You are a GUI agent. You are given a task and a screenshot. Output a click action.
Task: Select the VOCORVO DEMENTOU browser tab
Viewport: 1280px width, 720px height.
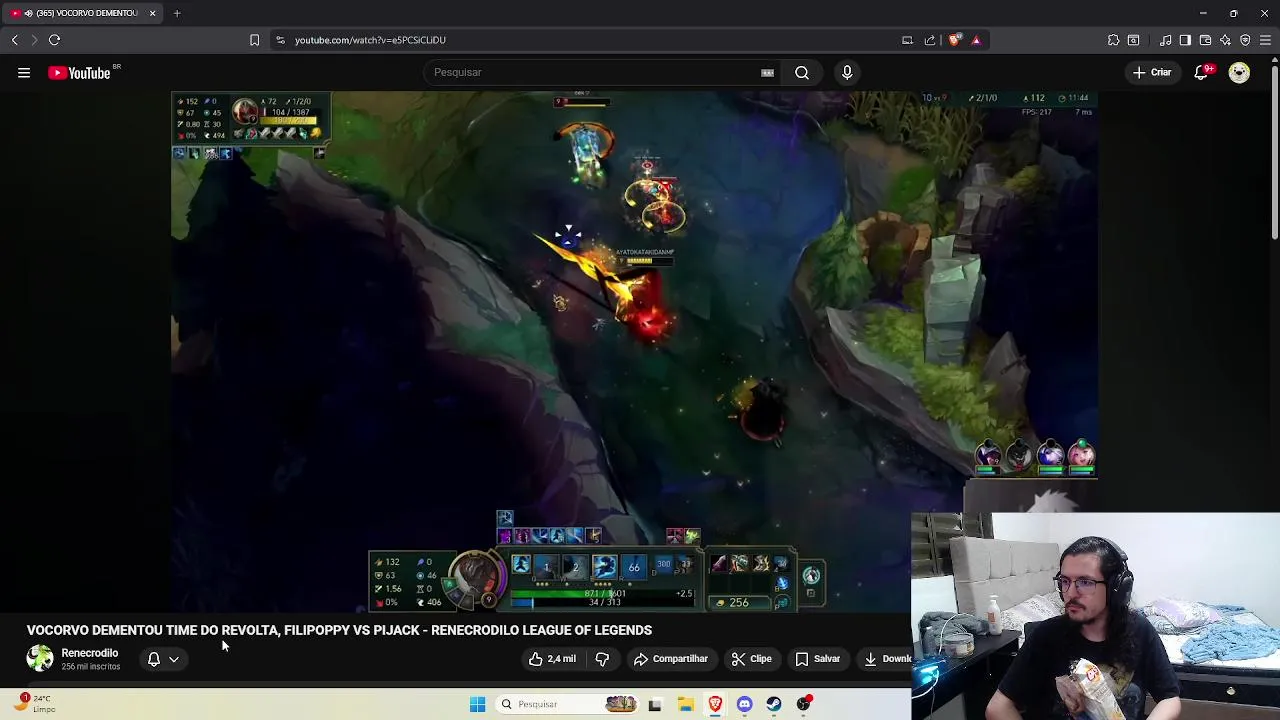(84, 13)
